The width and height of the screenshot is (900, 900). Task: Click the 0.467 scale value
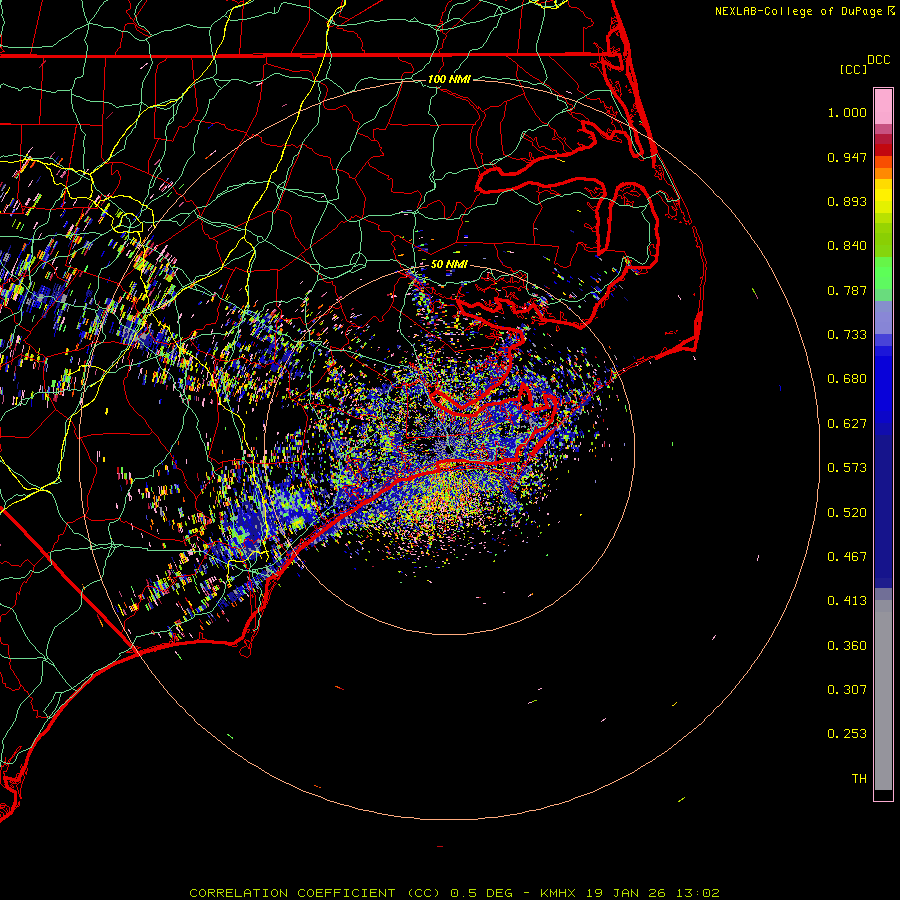pyautogui.click(x=847, y=557)
